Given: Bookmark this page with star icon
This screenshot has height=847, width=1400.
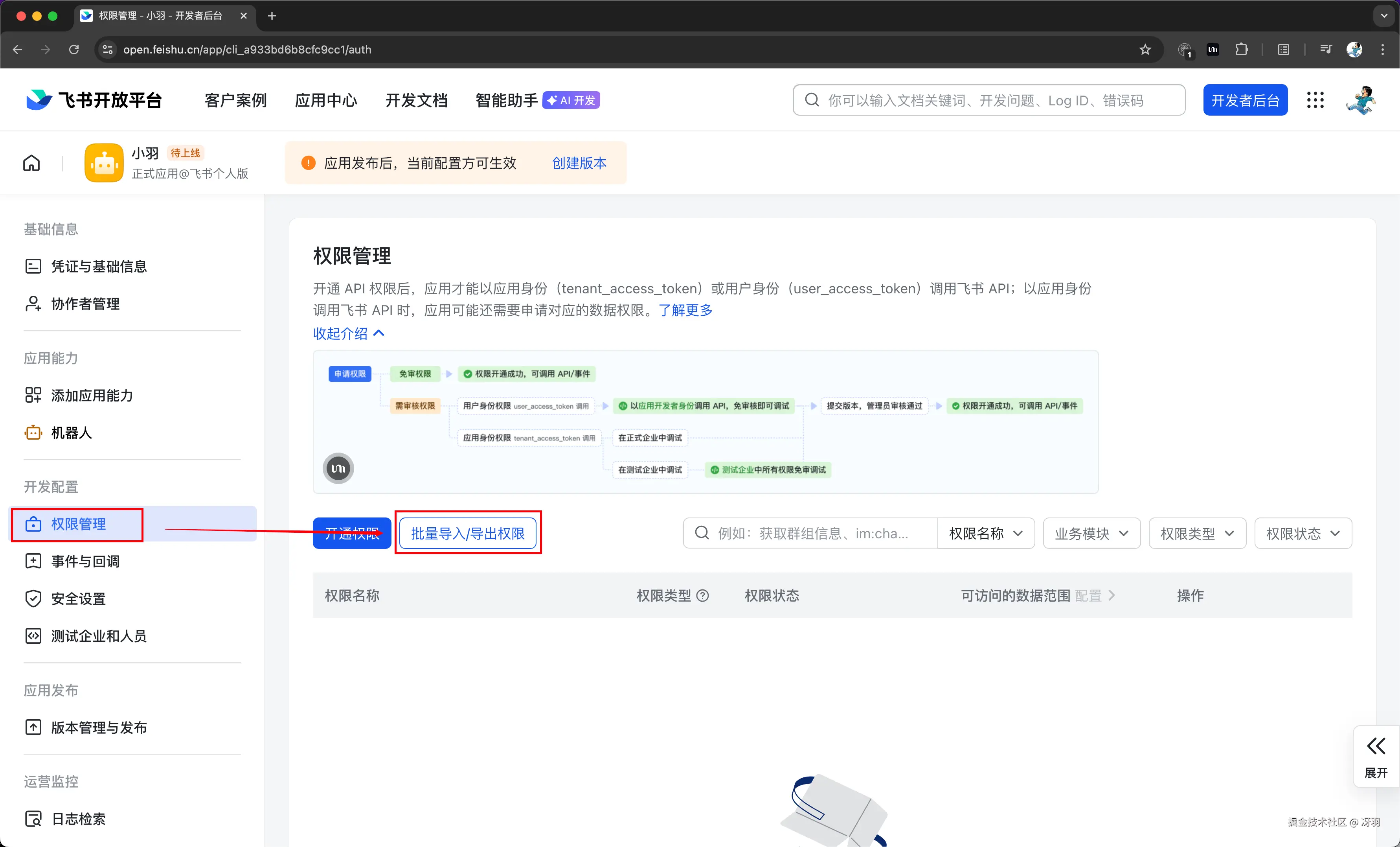Looking at the screenshot, I should [1145, 50].
